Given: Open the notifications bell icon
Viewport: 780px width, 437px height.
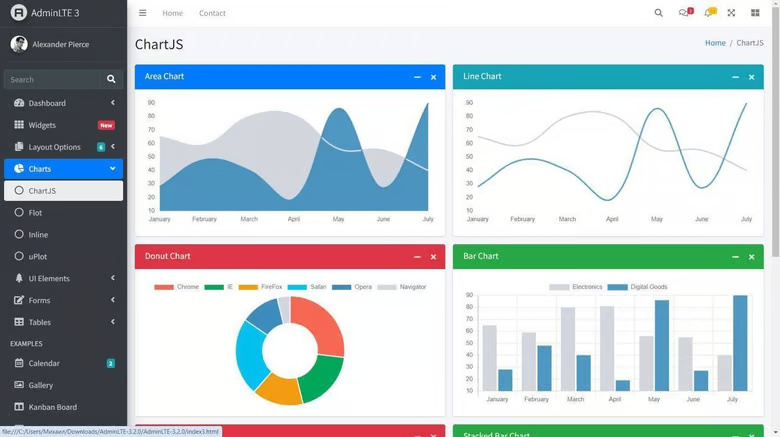Looking at the screenshot, I should (708, 13).
